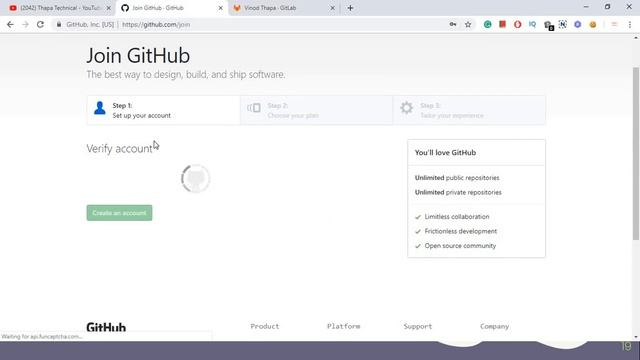The width and height of the screenshot is (640, 360).
Task: Restore down the Chrome window
Action: [x=607, y=7]
